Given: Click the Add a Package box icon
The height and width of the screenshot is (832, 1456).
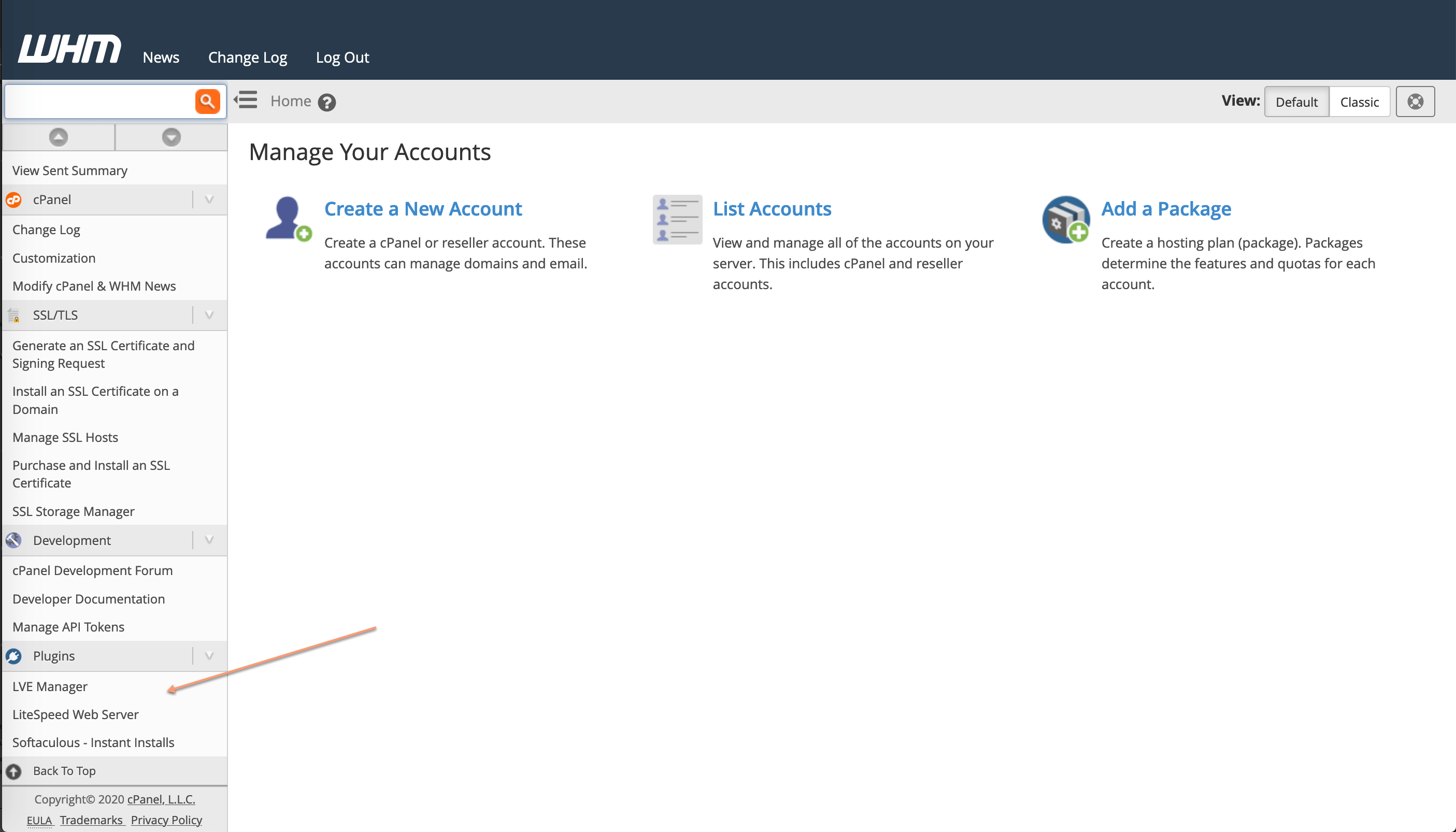Looking at the screenshot, I should click(1066, 220).
